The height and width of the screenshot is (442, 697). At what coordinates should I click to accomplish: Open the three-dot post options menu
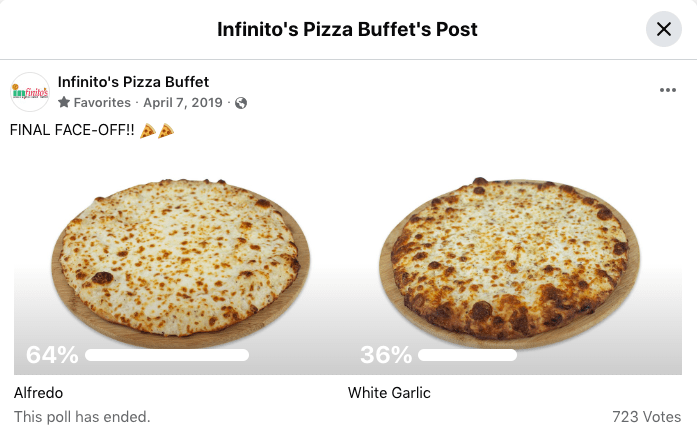click(668, 90)
